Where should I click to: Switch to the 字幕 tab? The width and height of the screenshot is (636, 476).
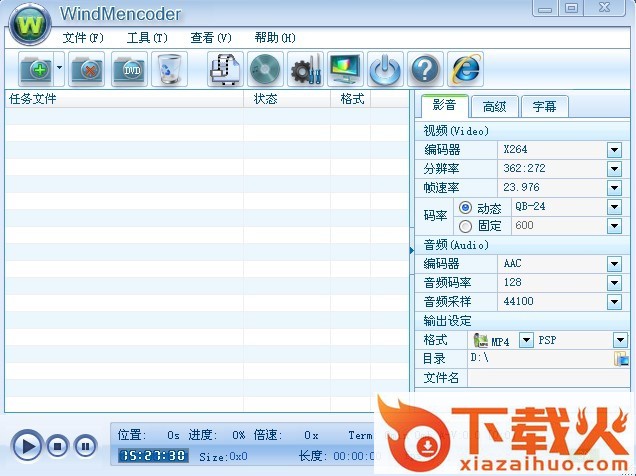(545, 107)
